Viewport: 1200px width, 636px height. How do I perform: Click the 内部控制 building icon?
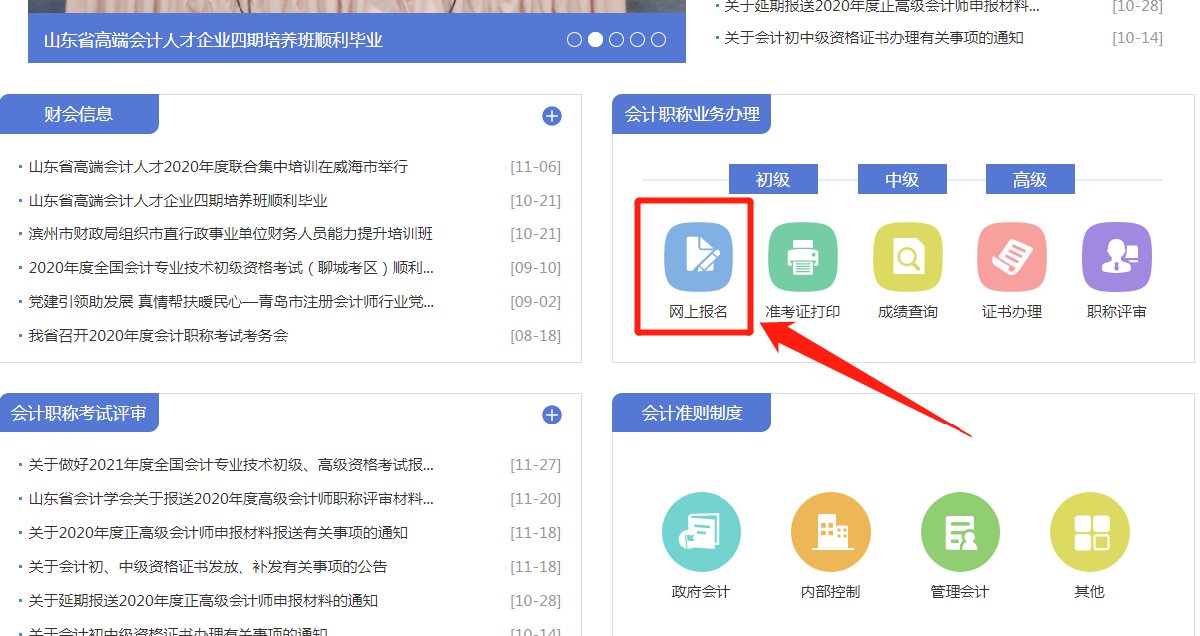pos(830,532)
